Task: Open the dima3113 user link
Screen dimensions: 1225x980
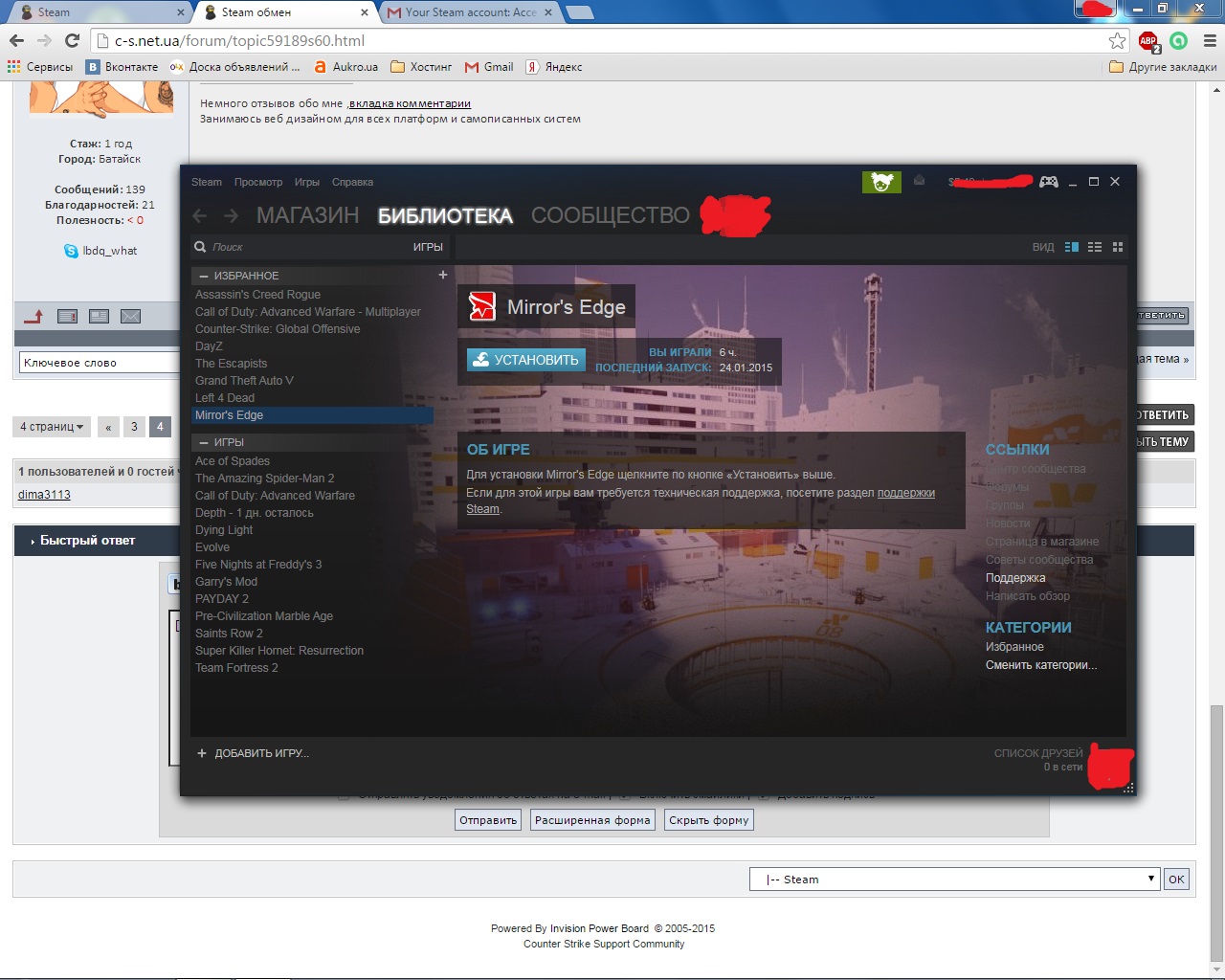Action: pos(44,495)
